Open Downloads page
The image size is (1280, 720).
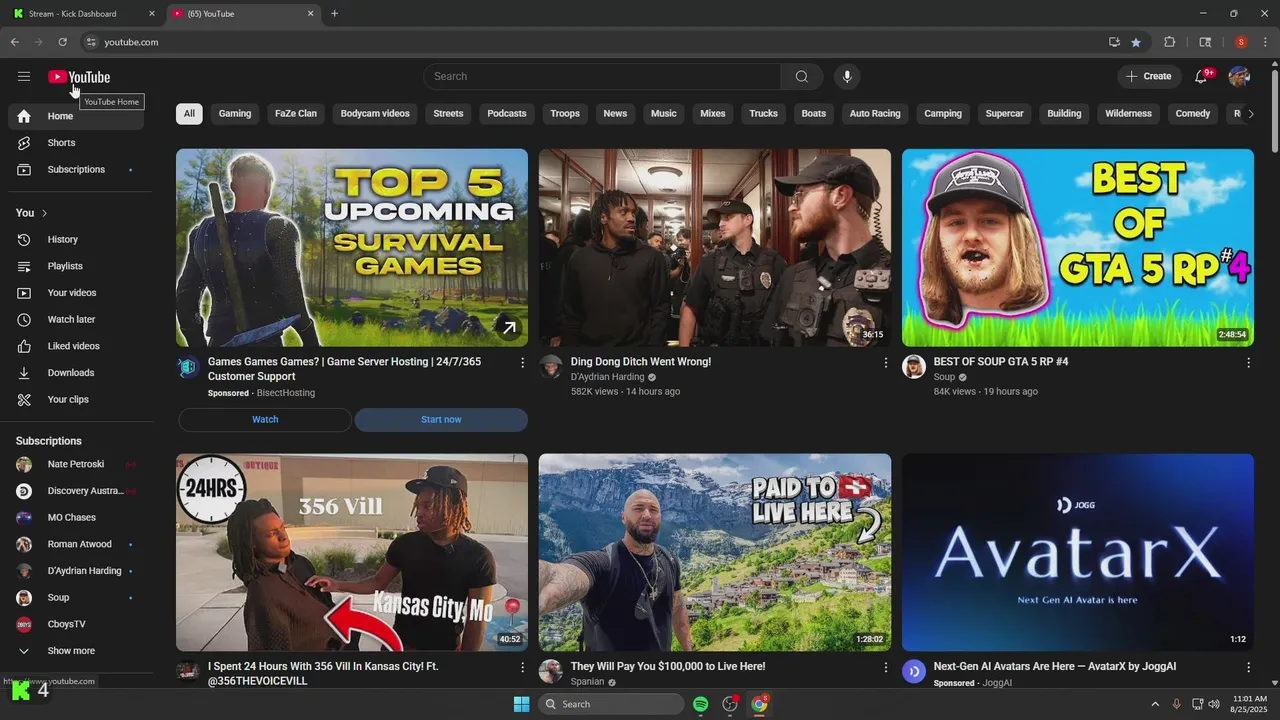pyautogui.click(x=76, y=373)
